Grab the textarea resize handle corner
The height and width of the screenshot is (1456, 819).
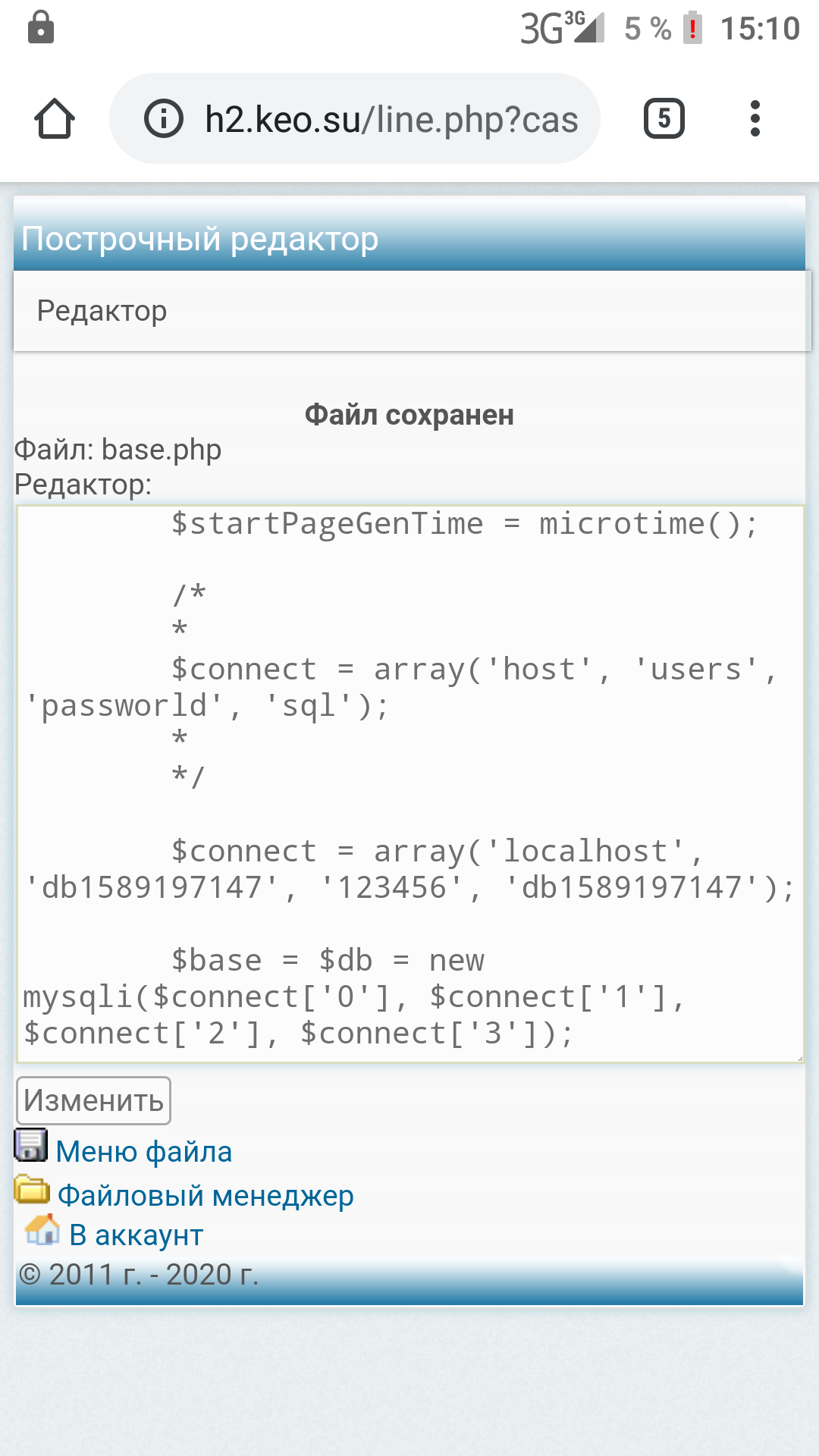coord(799,1057)
